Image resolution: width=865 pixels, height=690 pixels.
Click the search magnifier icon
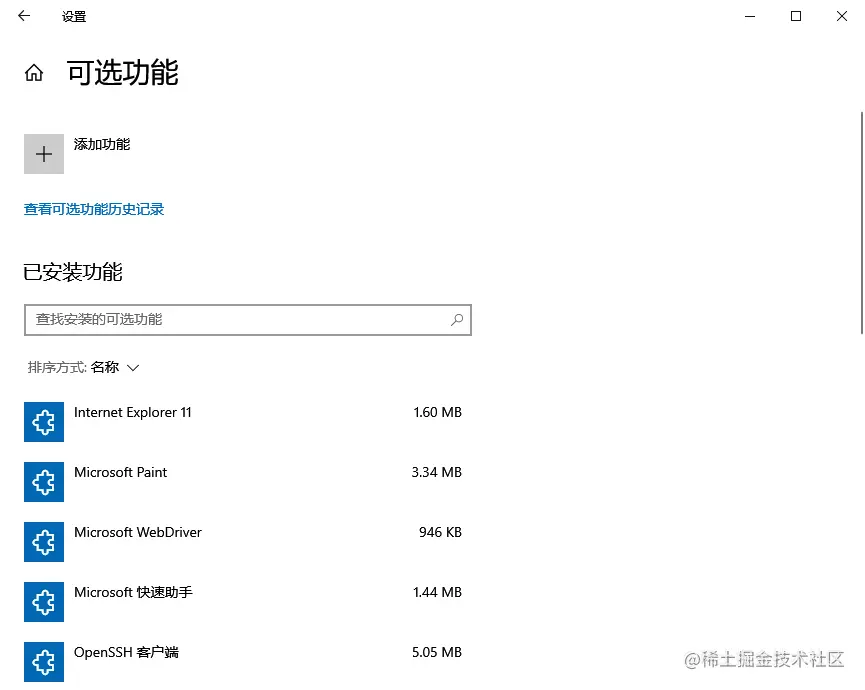[457, 319]
